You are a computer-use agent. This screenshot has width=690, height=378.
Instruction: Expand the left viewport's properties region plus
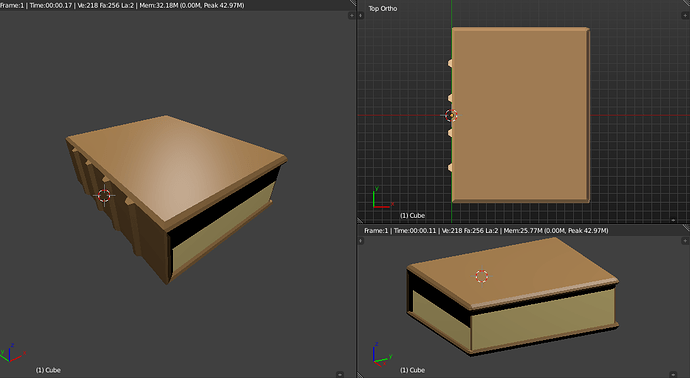[351, 15]
